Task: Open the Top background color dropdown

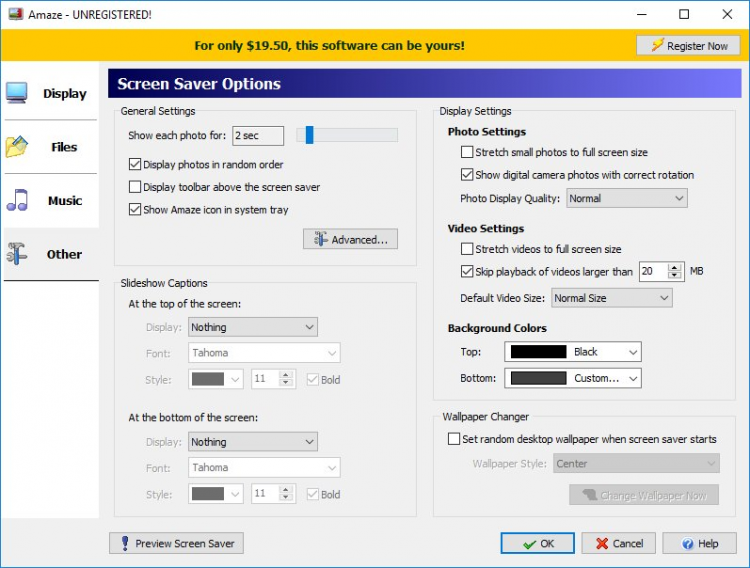Action: [x=573, y=352]
